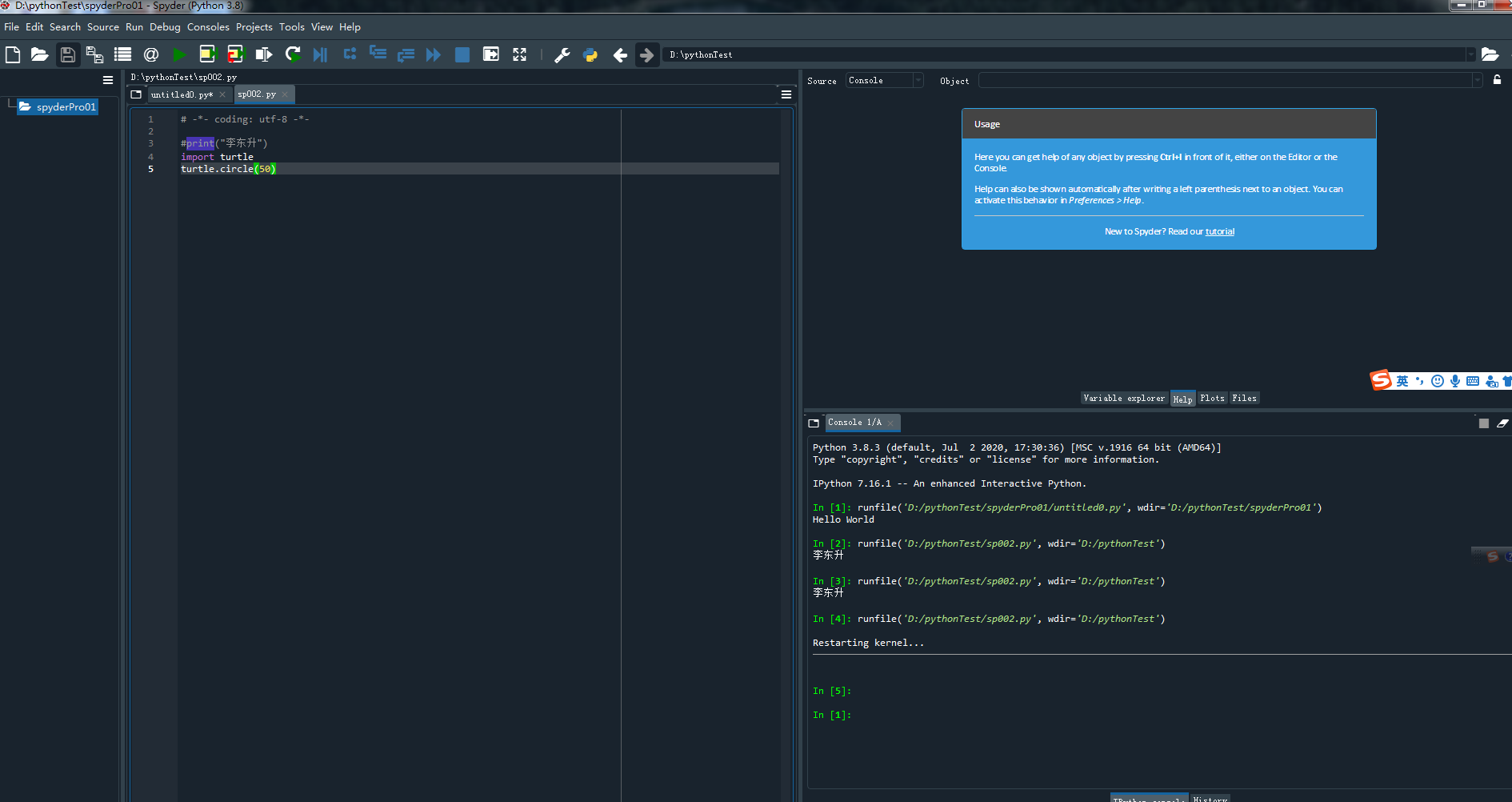The width and height of the screenshot is (1512, 802).
Task: Switch to the Variable explorer tab
Action: pos(1124,398)
